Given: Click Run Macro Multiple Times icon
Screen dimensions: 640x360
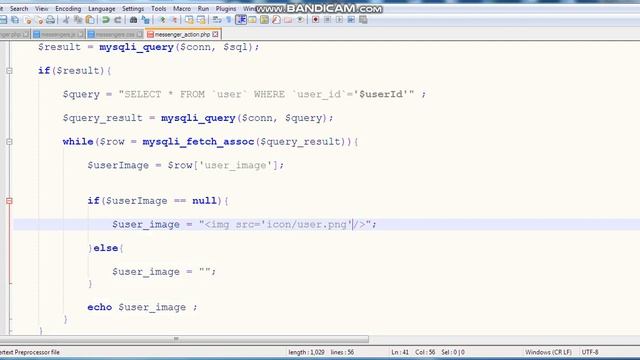Looking at the screenshot, I should 351,20.
